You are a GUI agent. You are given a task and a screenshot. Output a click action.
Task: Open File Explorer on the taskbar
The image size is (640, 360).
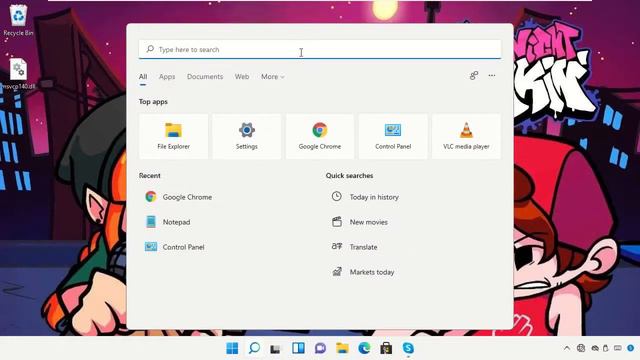(x=342, y=348)
